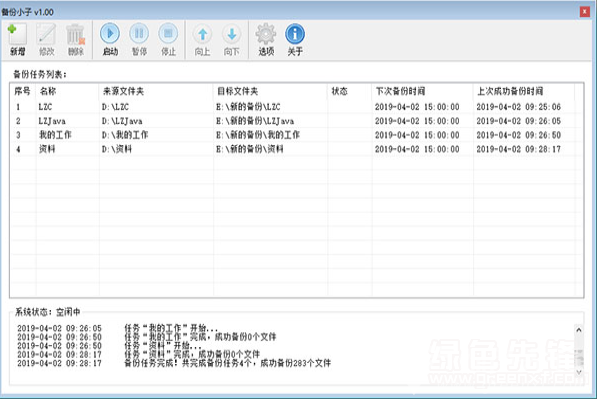The width and height of the screenshot is (598, 399).
Task: Sort by the 序号 column header
Action: click(x=22, y=91)
